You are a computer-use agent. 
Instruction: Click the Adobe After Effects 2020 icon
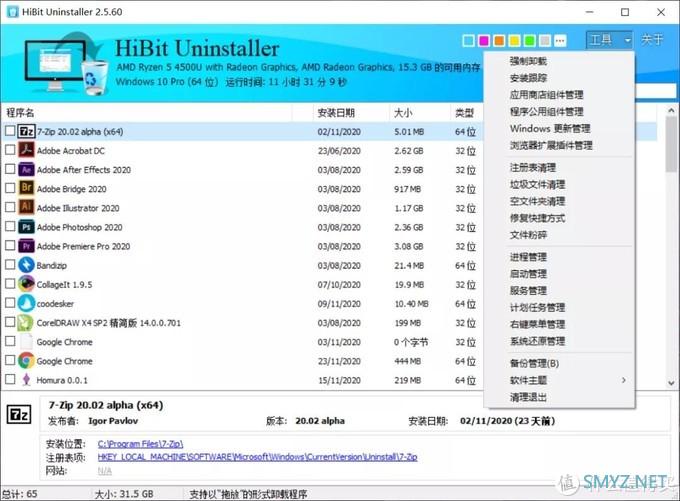26,169
